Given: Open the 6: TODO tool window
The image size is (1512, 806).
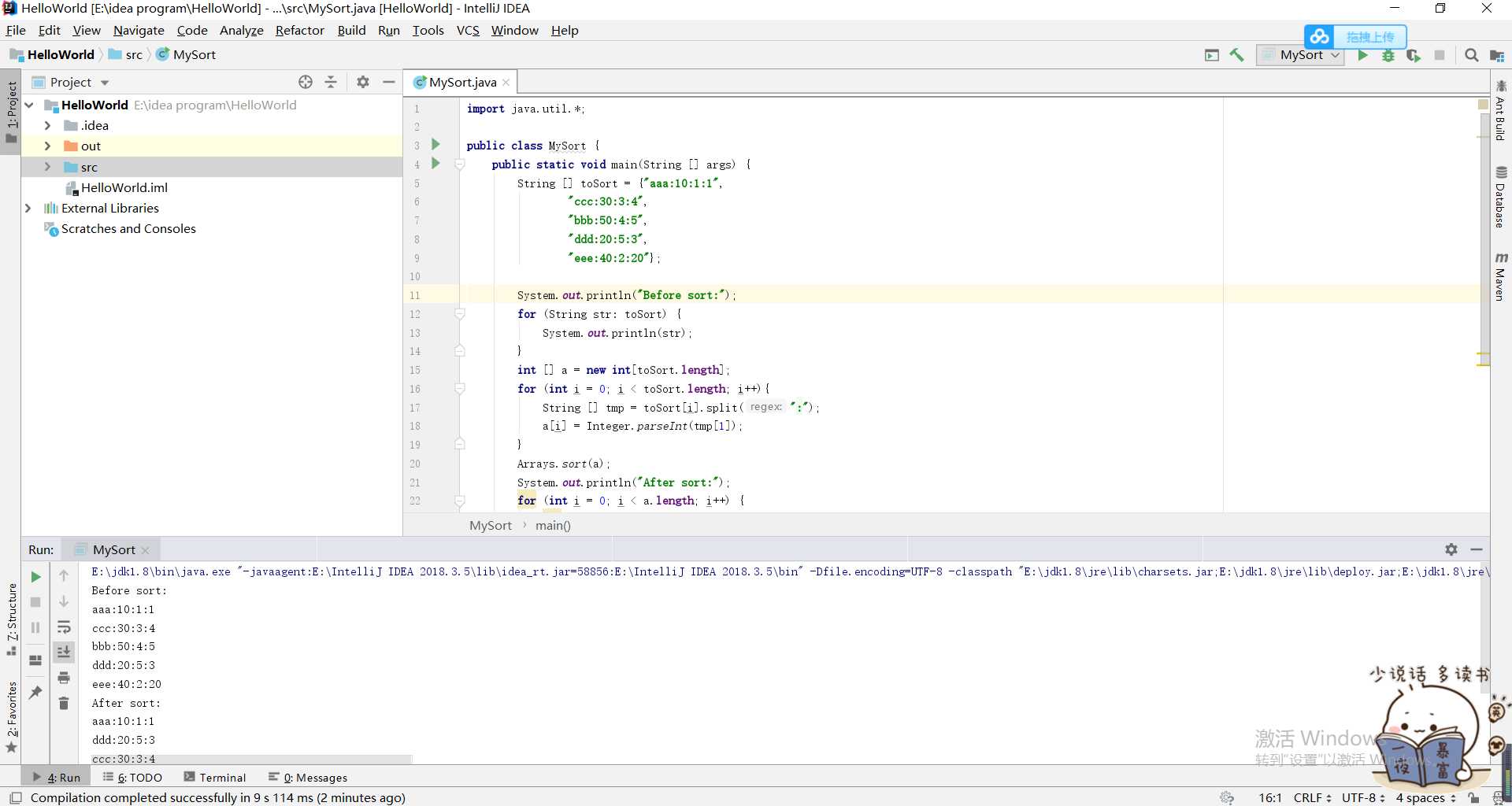Looking at the screenshot, I should (132, 777).
